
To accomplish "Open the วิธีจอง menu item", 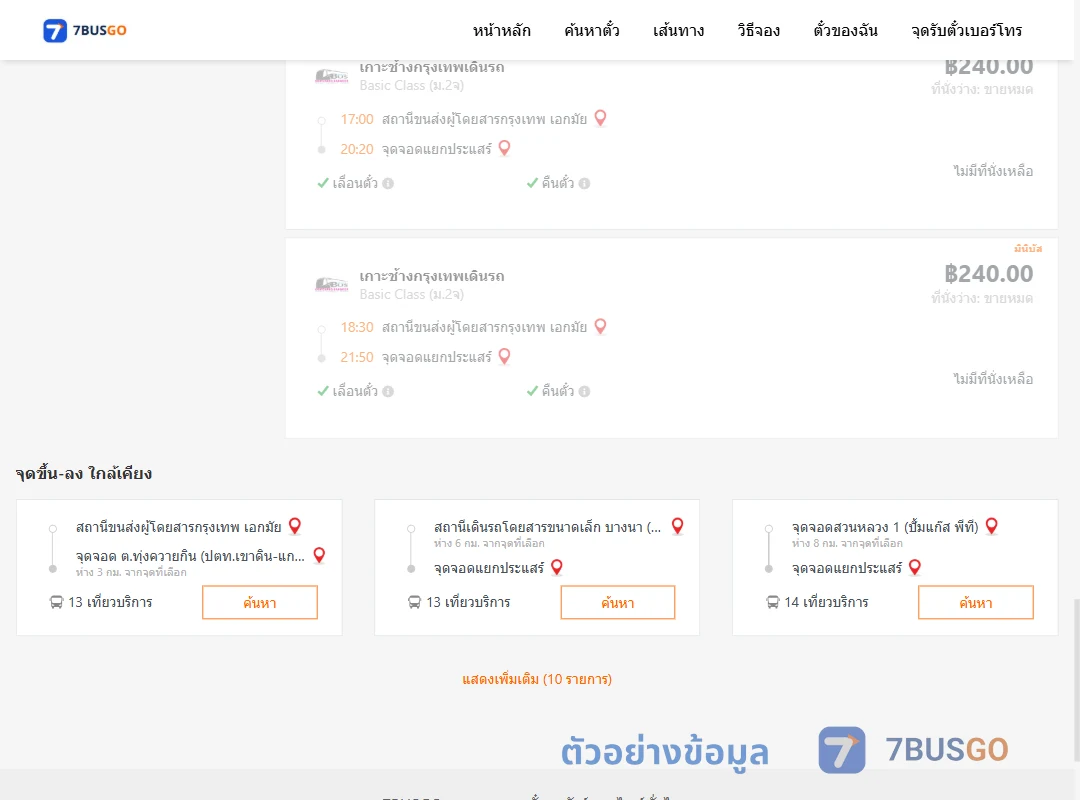I will coord(758,30).
